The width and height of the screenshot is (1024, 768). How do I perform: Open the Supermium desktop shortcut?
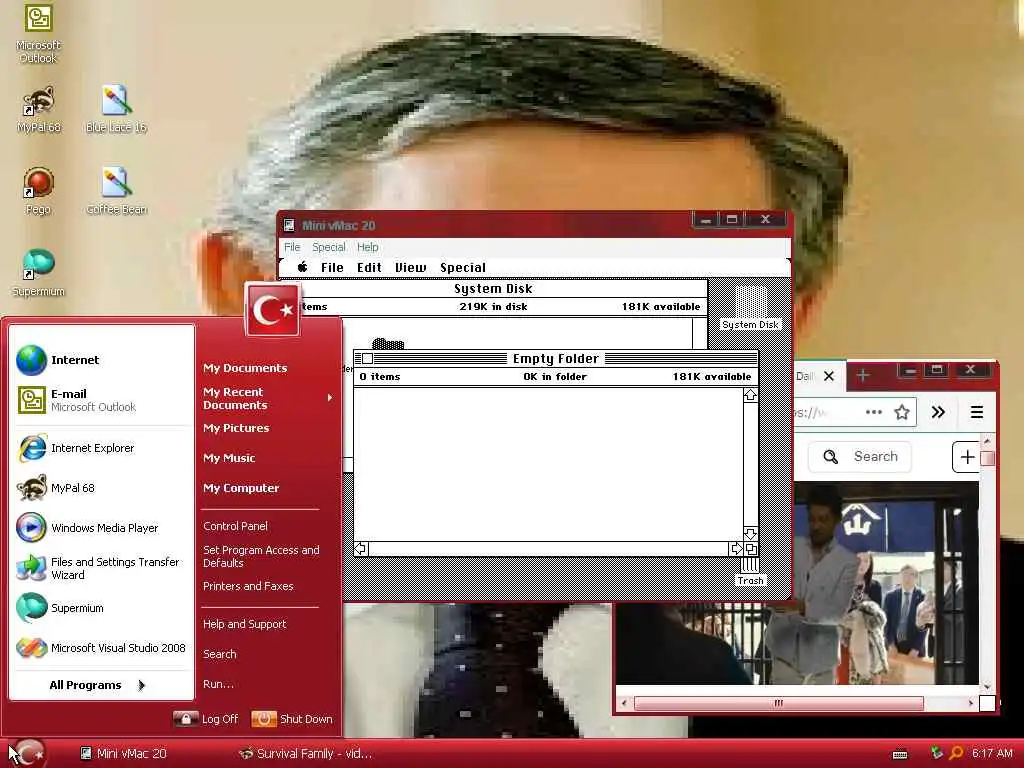pos(38,273)
